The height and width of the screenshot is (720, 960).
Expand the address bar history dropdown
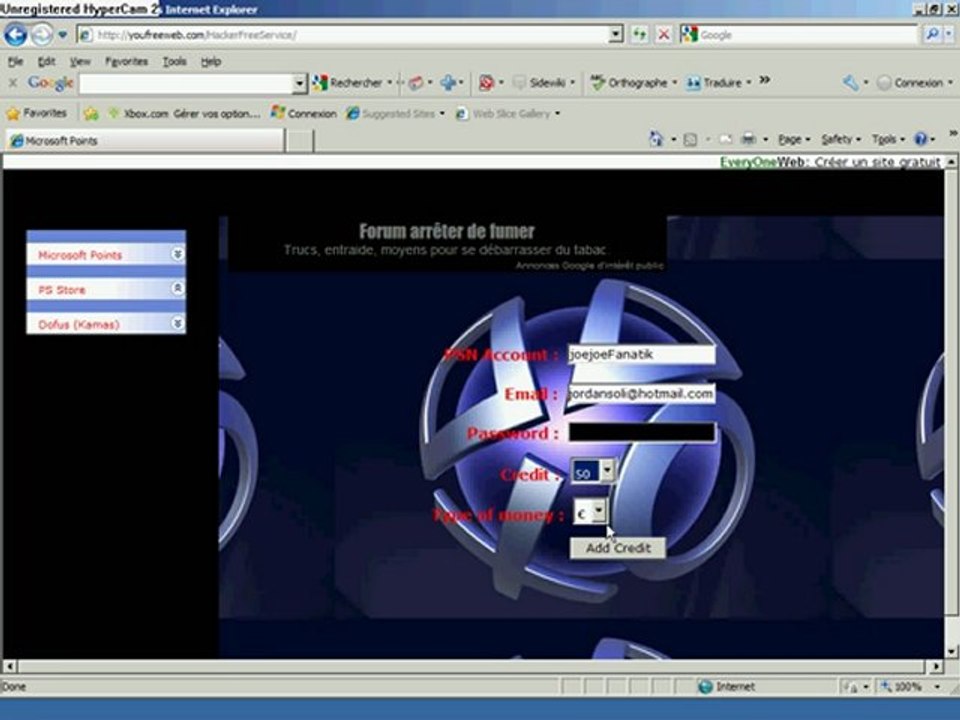(616, 35)
